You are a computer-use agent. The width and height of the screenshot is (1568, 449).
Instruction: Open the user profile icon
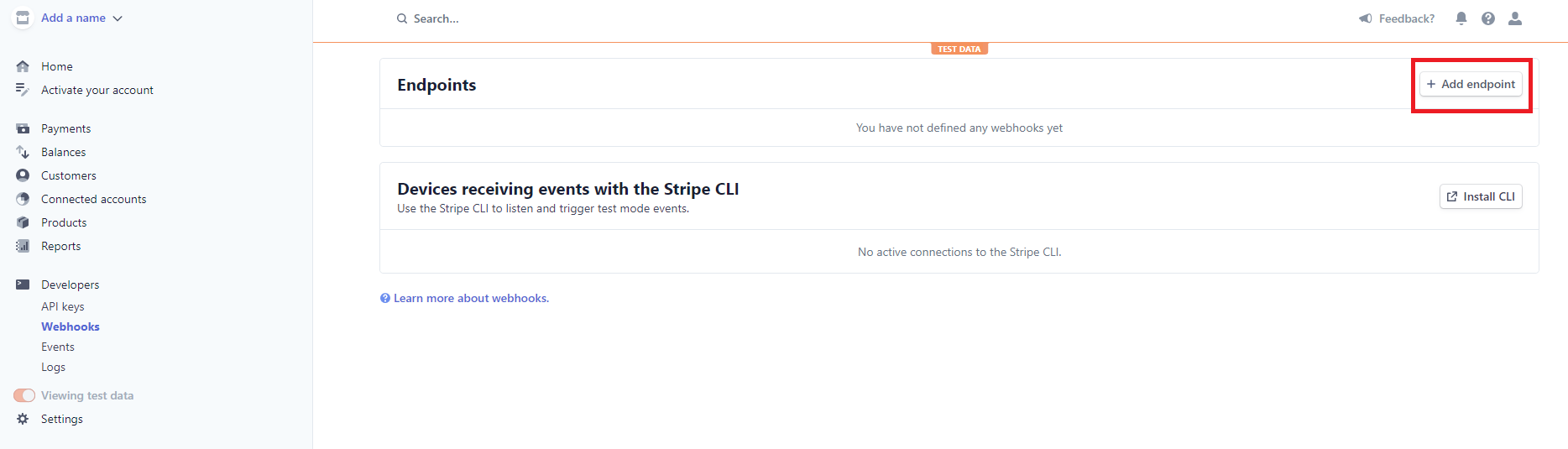[1515, 18]
